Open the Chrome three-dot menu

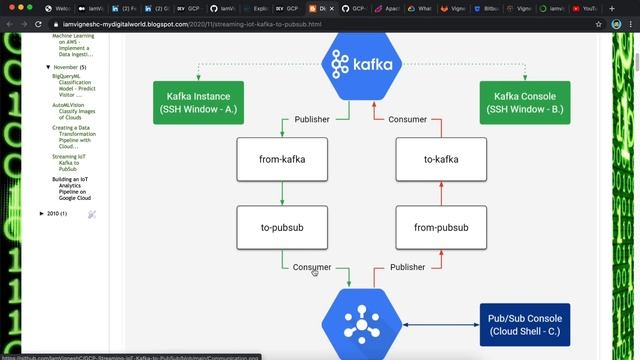pos(631,24)
